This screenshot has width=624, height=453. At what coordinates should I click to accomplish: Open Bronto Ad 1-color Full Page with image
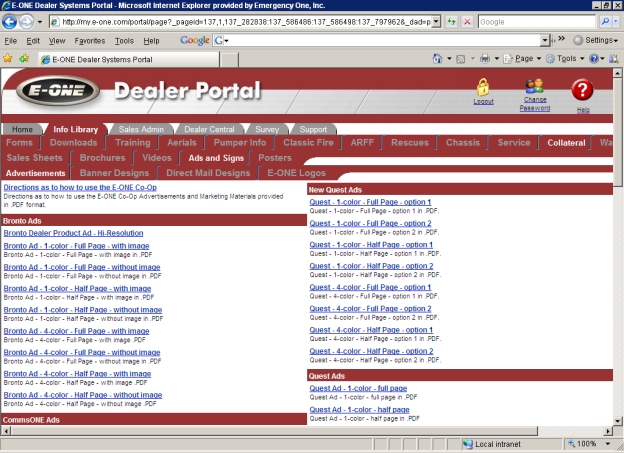76,246
